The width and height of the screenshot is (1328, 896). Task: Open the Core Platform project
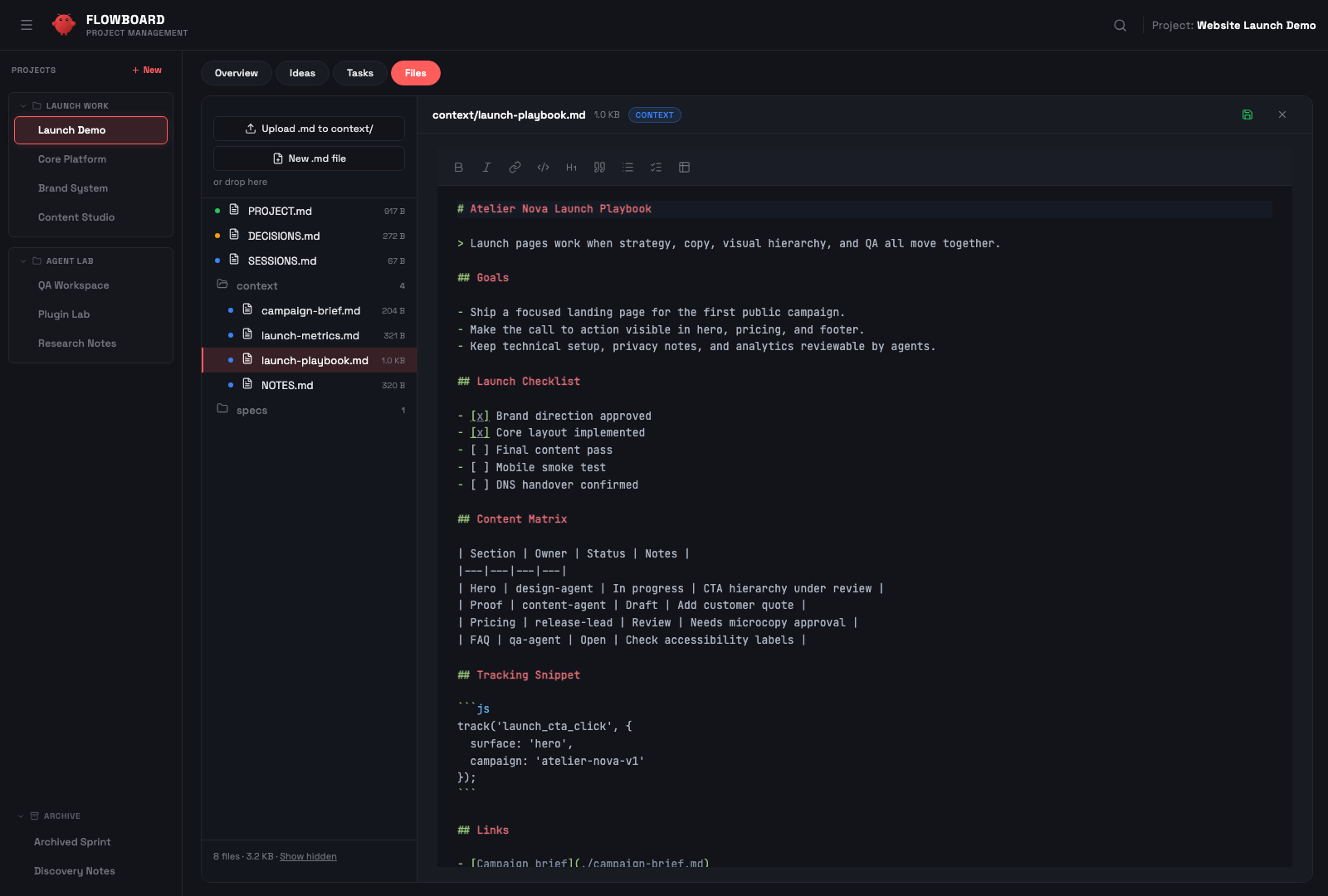[x=90, y=159]
